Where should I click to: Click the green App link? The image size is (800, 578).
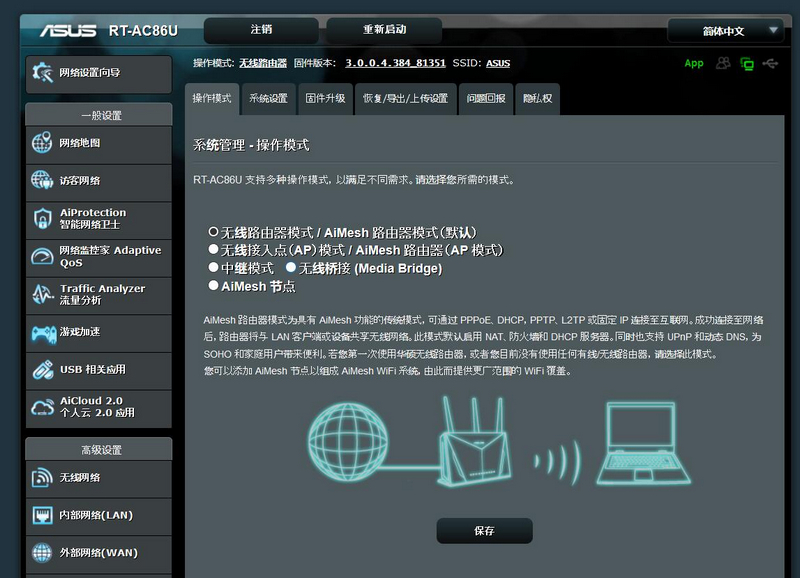[x=693, y=64]
